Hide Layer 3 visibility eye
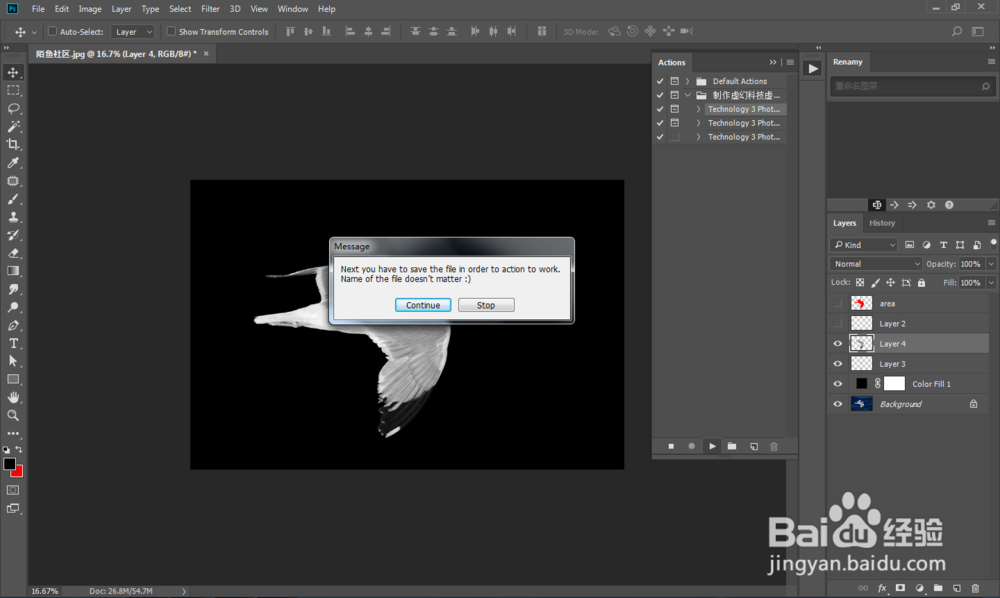This screenshot has height=598, width=1000. point(837,363)
